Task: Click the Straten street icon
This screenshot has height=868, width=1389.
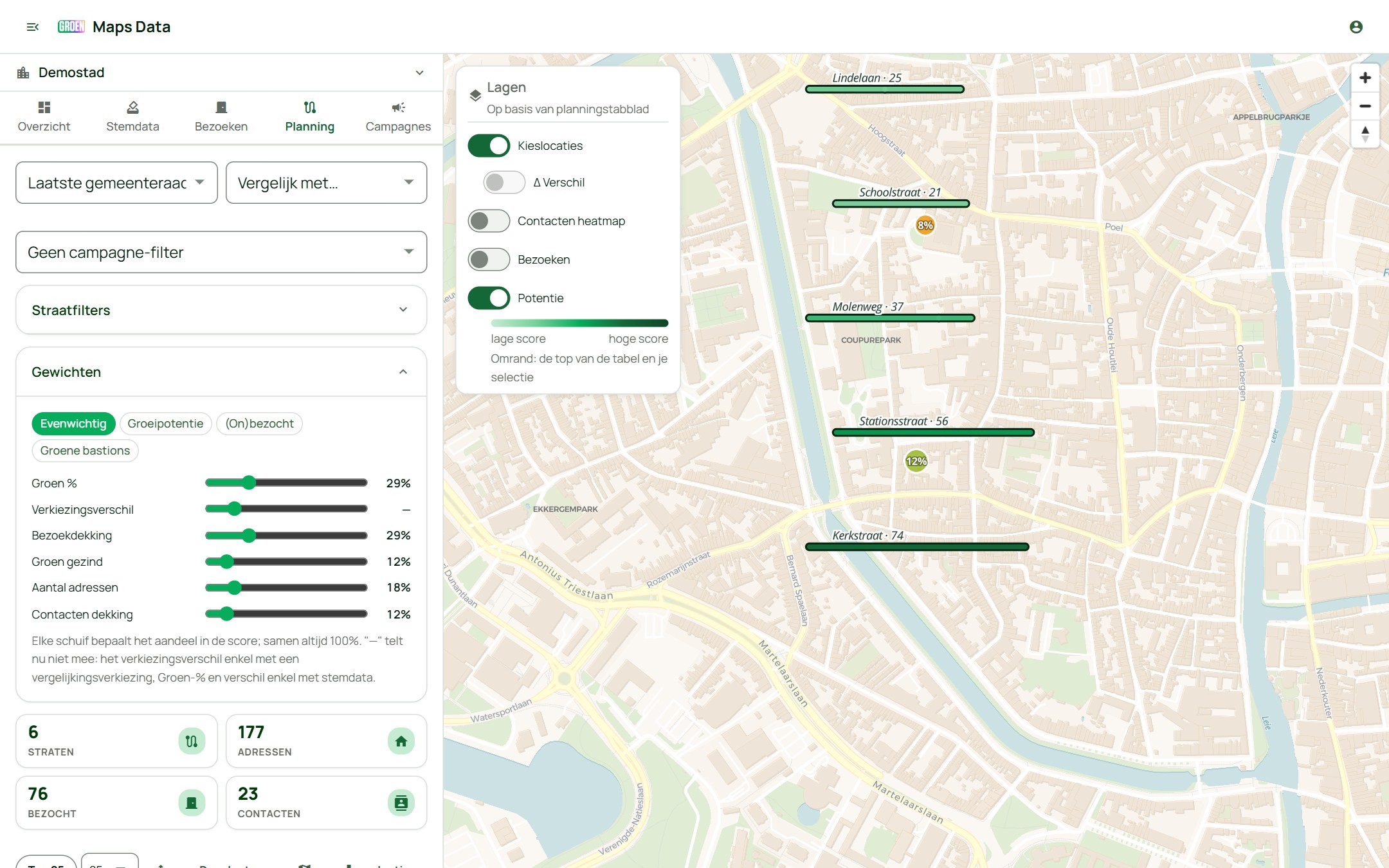Action: point(192,741)
